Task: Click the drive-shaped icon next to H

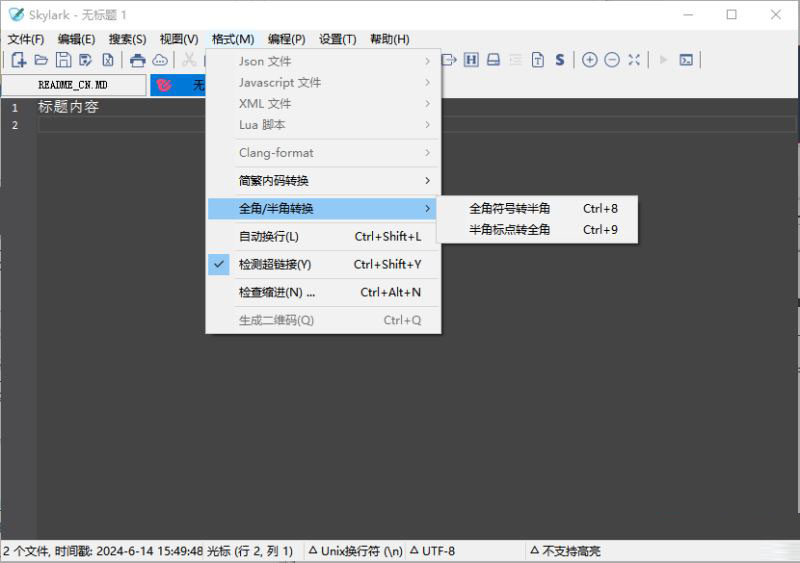Action: 493,60
